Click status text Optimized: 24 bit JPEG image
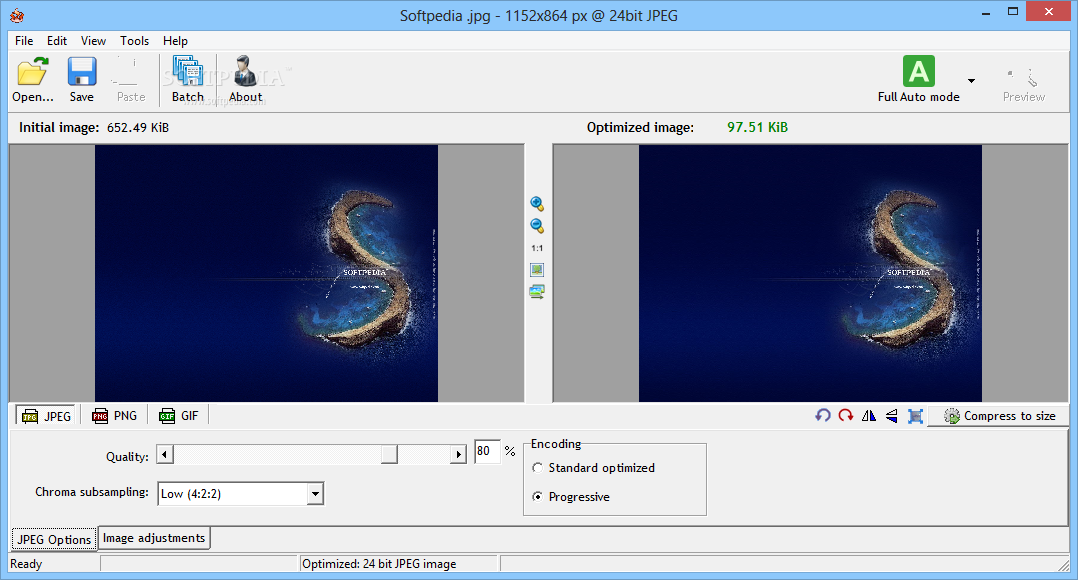The height and width of the screenshot is (580, 1078). [379, 564]
